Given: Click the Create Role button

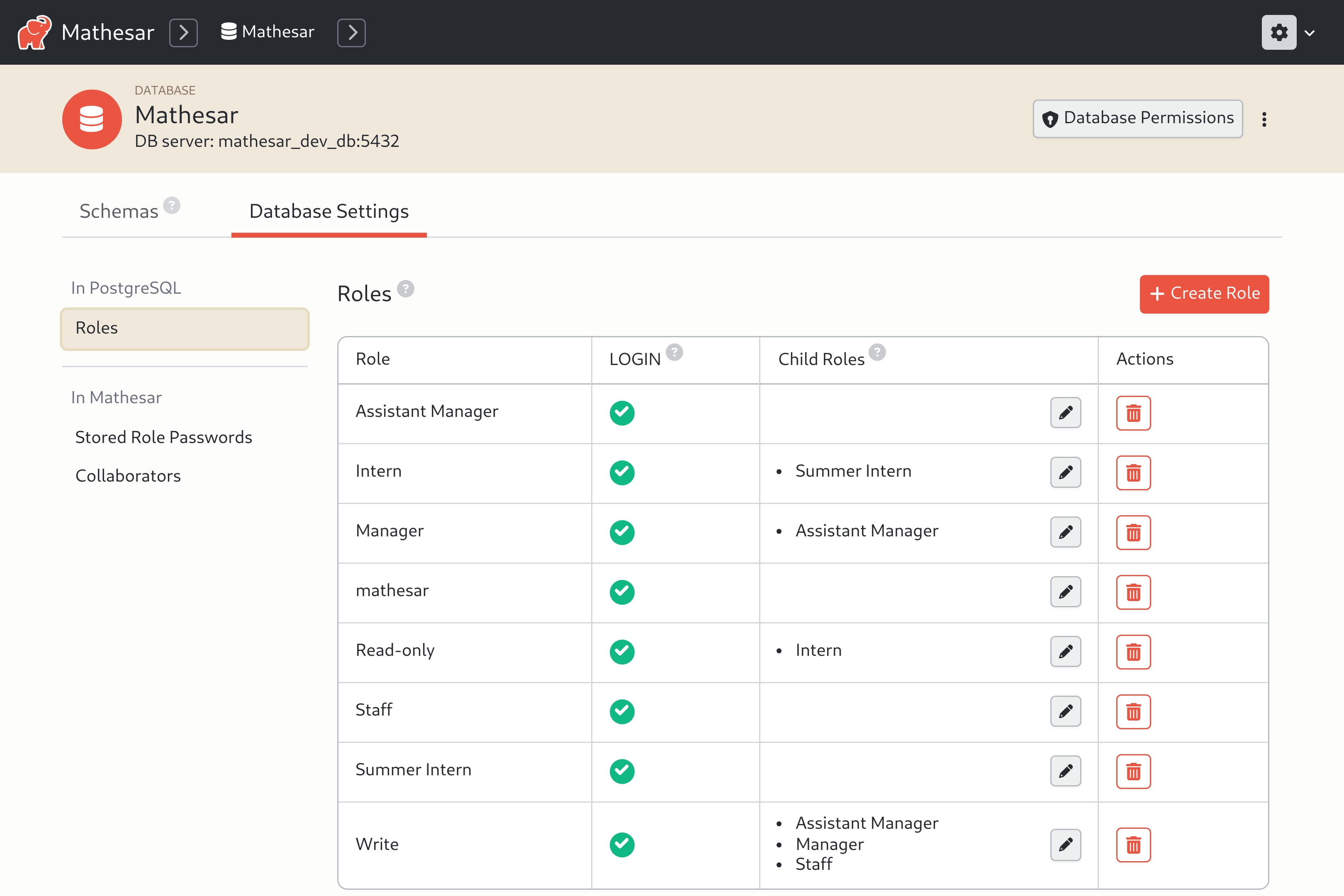Looking at the screenshot, I should [x=1204, y=294].
